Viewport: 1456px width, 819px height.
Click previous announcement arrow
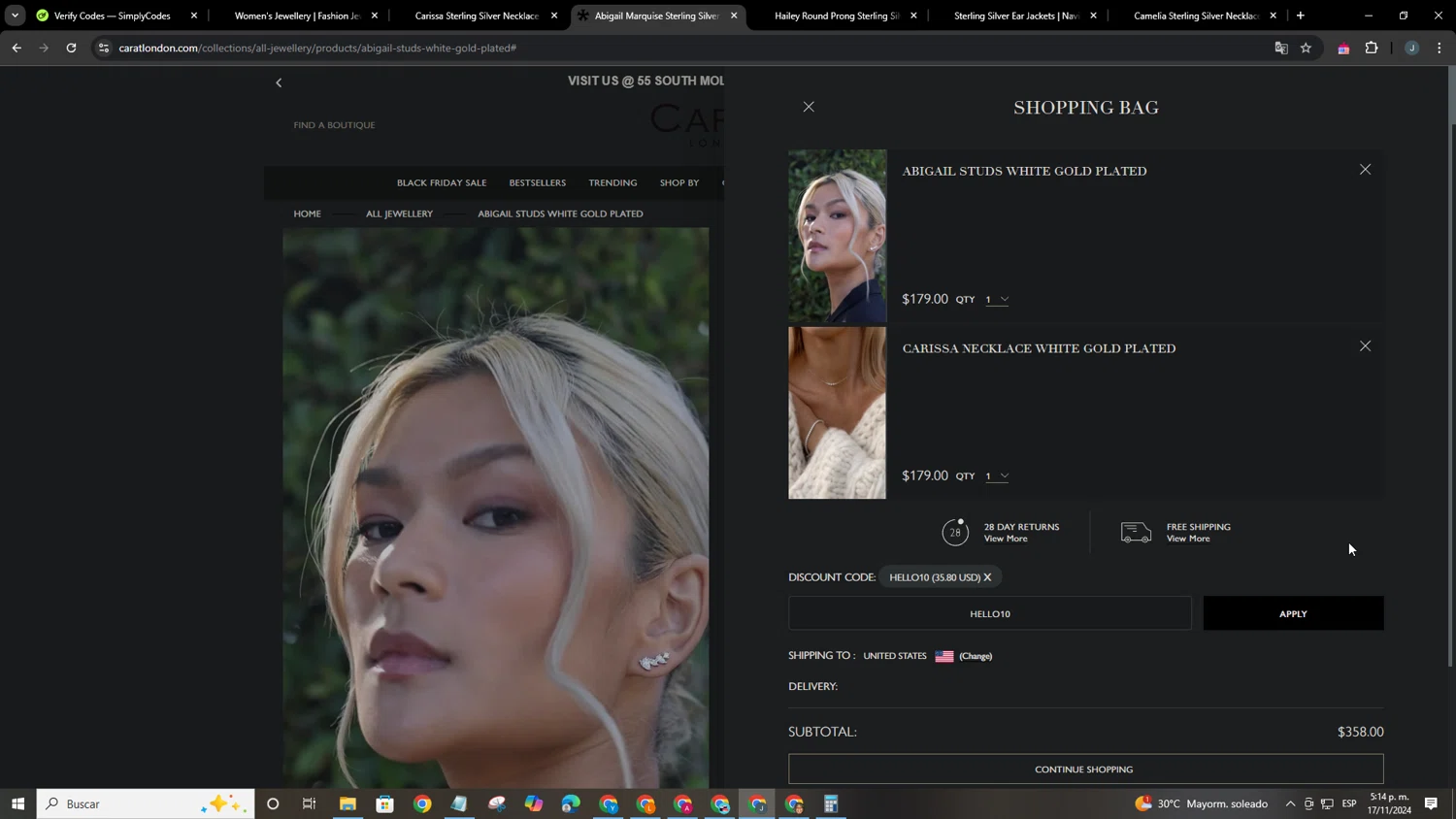[279, 82]
